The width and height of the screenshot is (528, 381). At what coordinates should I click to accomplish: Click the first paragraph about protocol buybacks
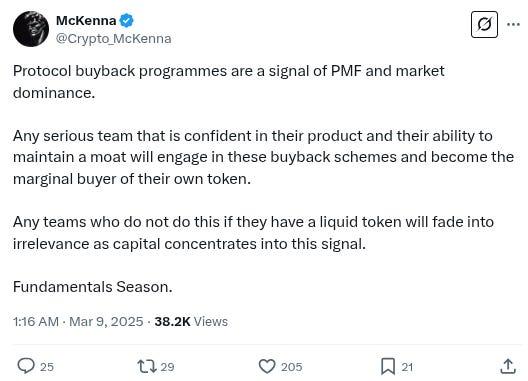[x=229, y=82]
